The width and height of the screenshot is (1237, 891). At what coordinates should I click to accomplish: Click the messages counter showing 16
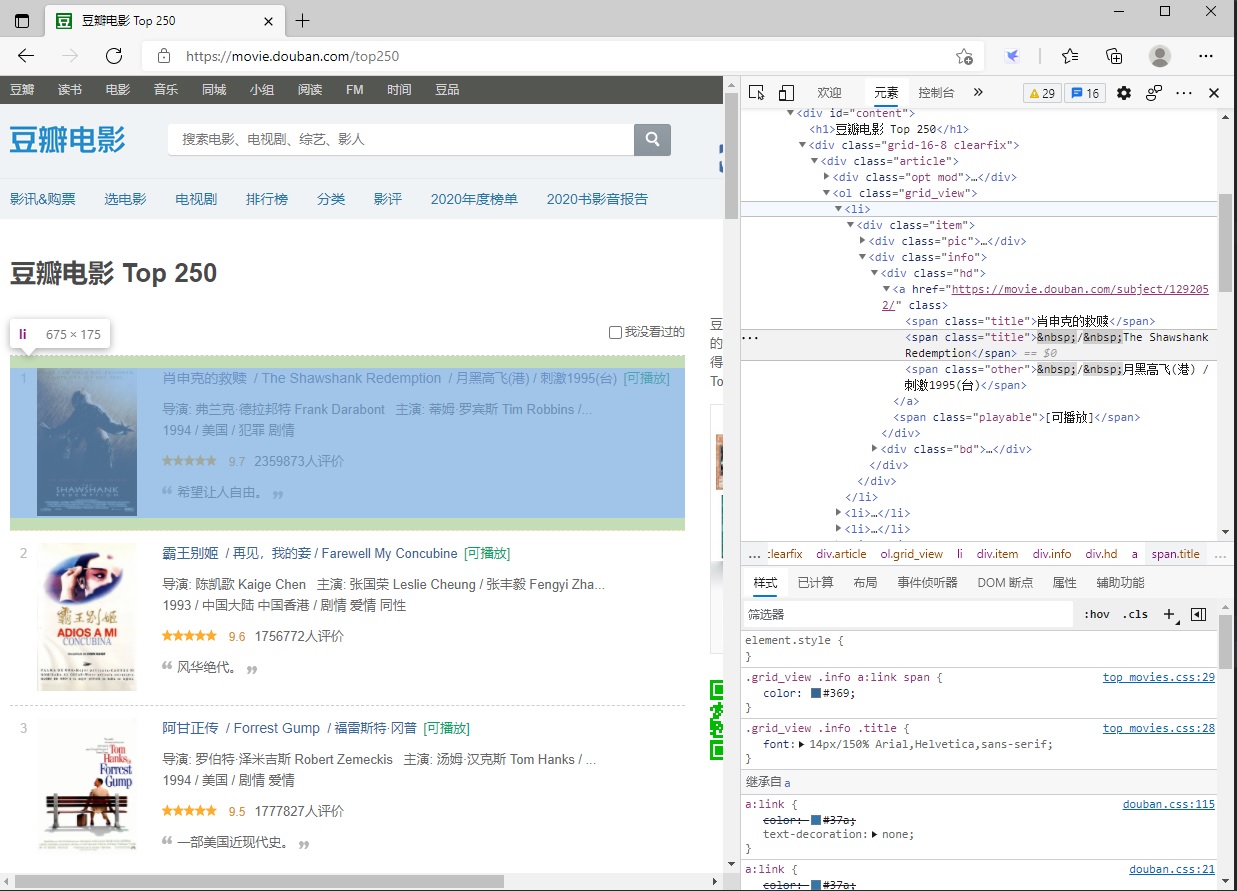[1085, 93]
